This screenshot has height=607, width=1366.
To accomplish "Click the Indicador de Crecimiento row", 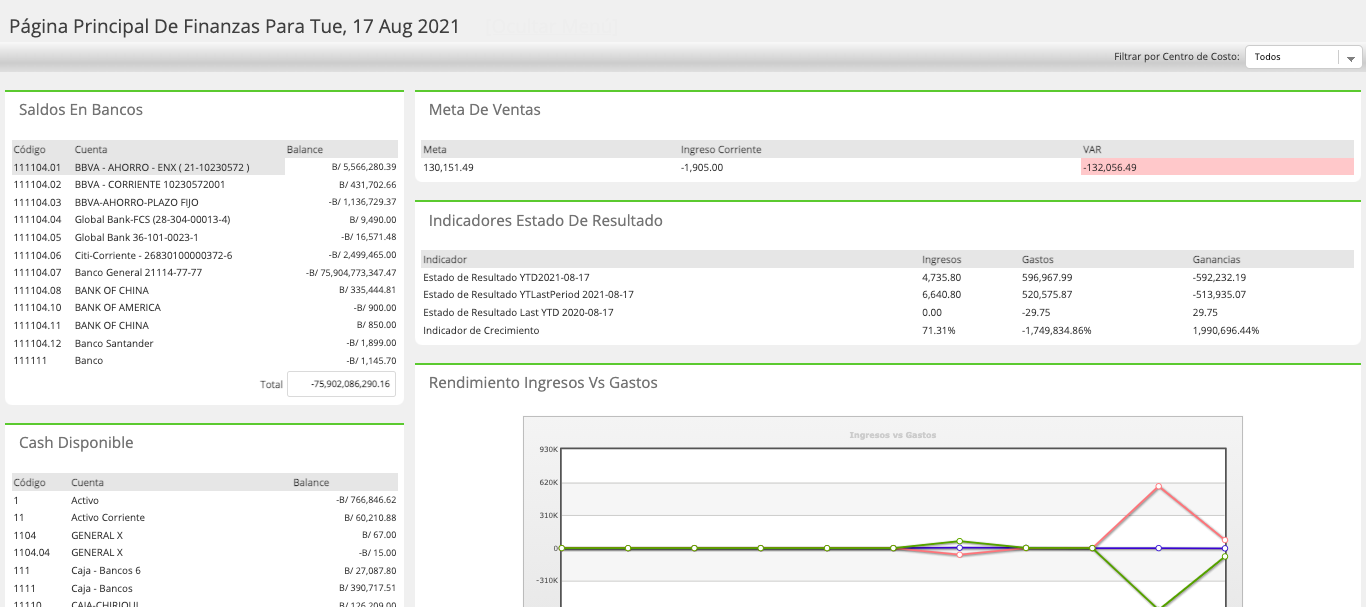I will click(887, 330).
